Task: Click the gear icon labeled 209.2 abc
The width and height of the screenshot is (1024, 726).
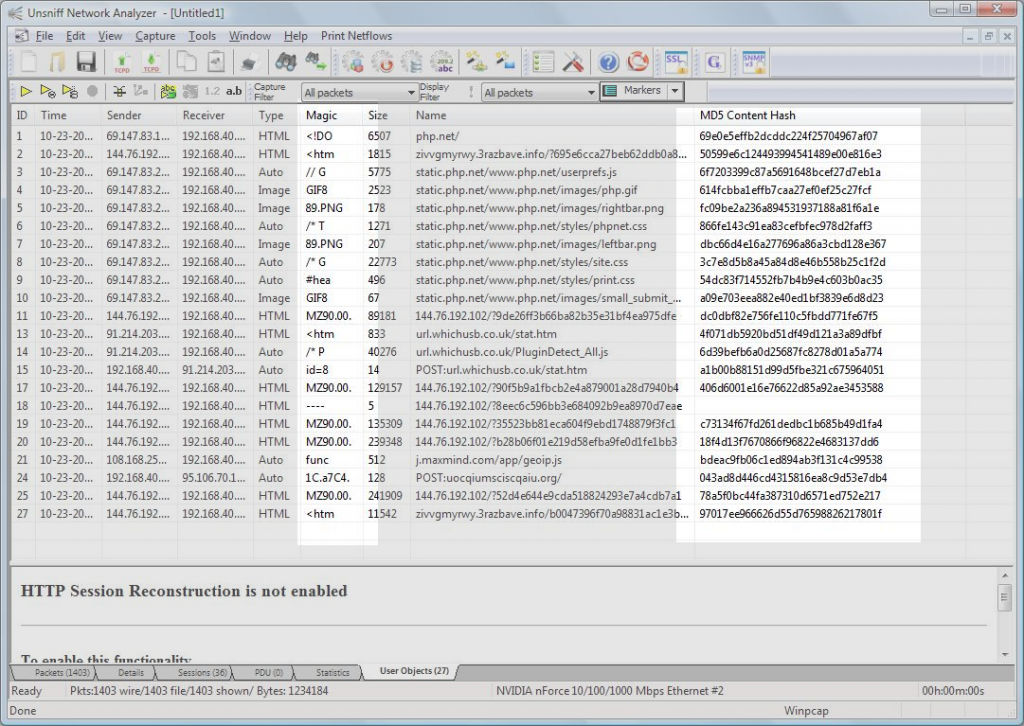Action: pyautogui.click(x=442, y=62)
